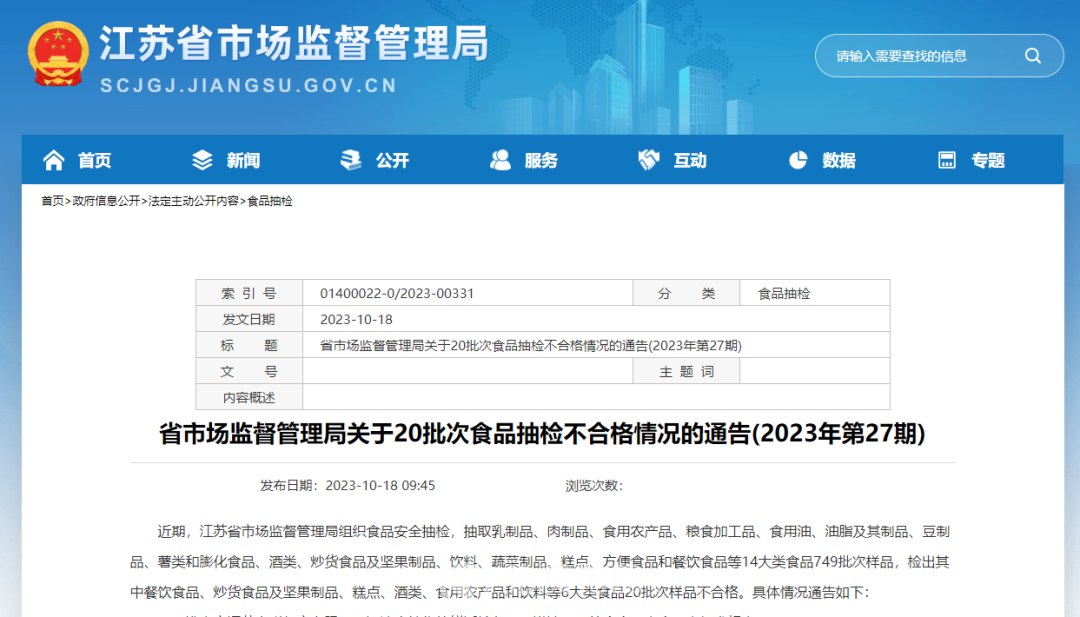Click 法定主动公开内容 breadcrumb link
This screenshot has height=617, width=1080.
point(194,201)
